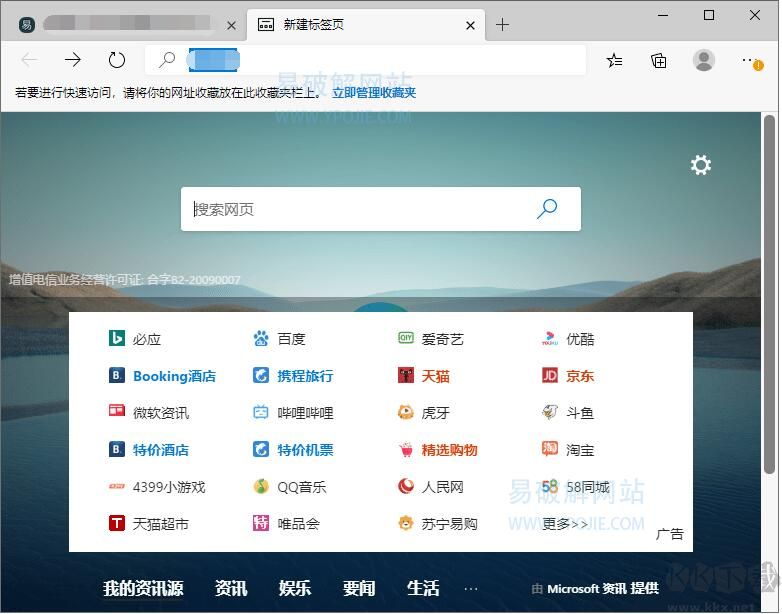
Task: Click the QQ Music icon
Action: coord(261,486)
